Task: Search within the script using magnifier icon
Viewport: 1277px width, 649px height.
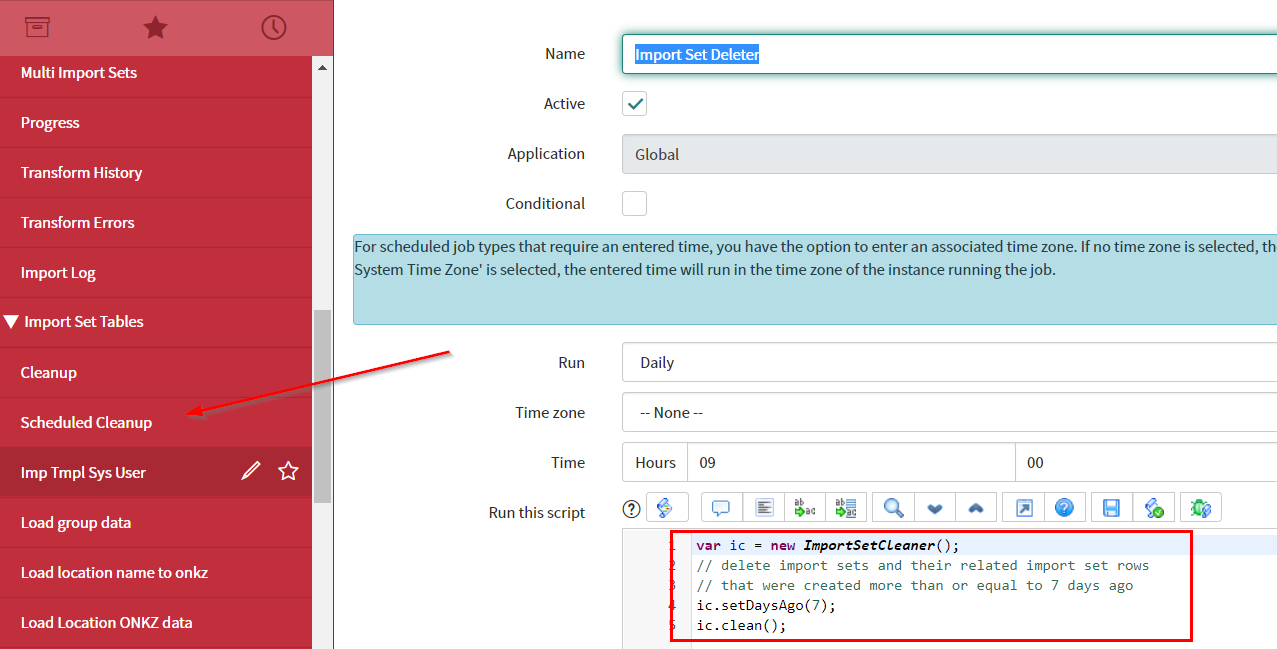Action: 892,507
